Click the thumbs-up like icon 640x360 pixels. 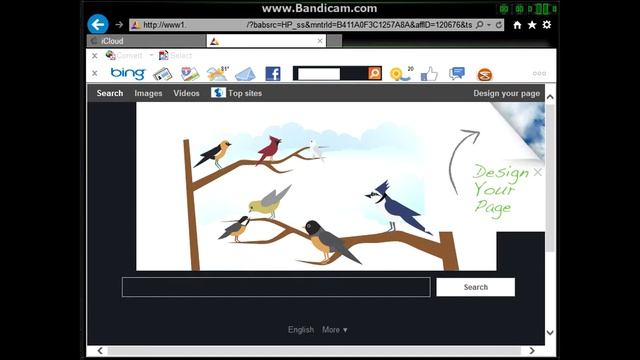[x=429, y=74]
